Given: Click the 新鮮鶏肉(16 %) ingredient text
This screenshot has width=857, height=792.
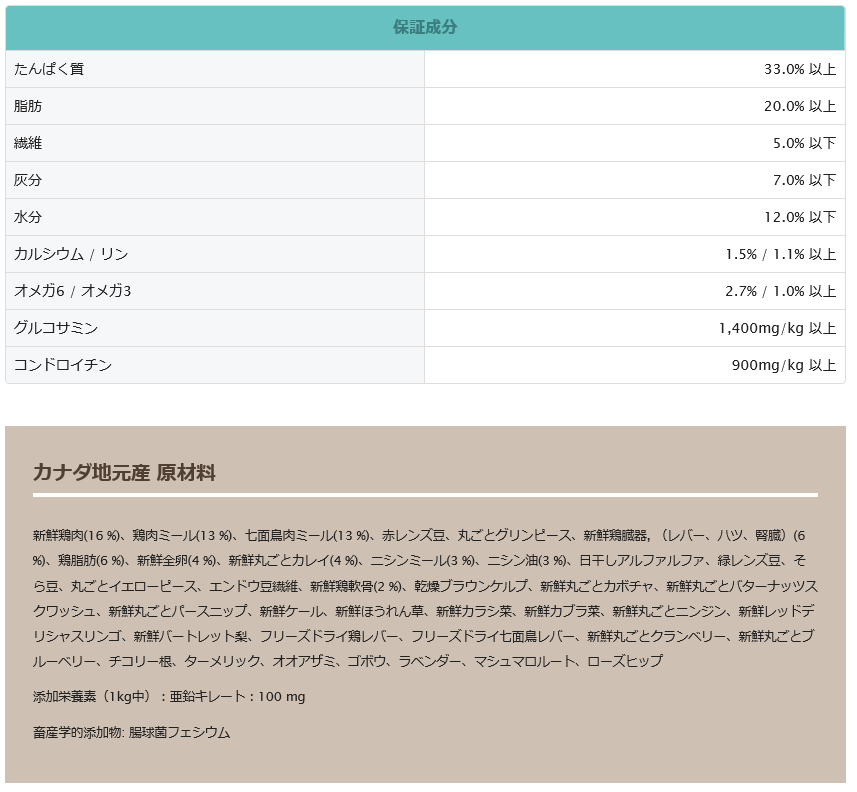Looking at the screenshot, I should [76, 534].
